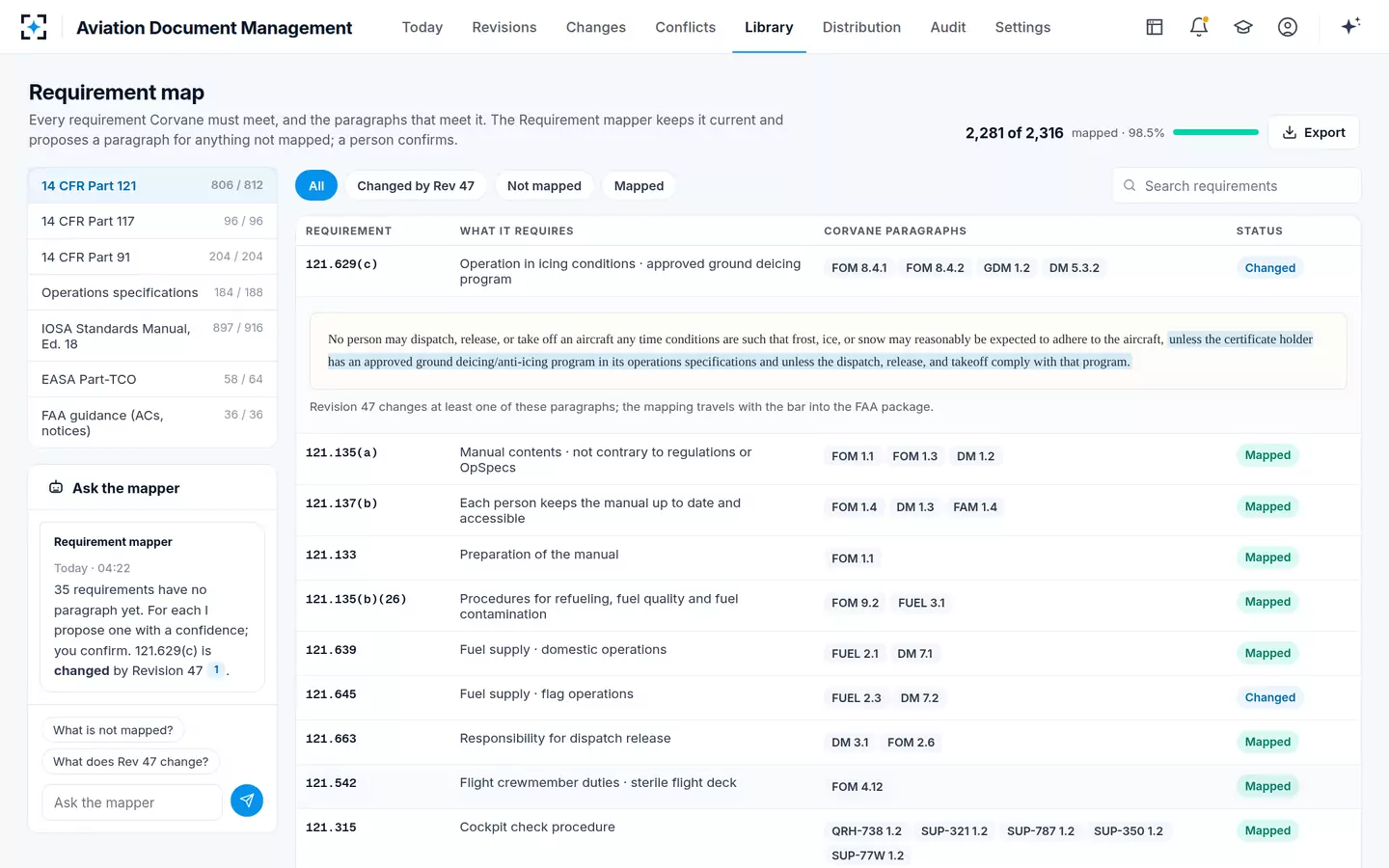Select 14 CFR Part 117 in the list
Viewport: 1389px width, 868px height.
[152, 221]
